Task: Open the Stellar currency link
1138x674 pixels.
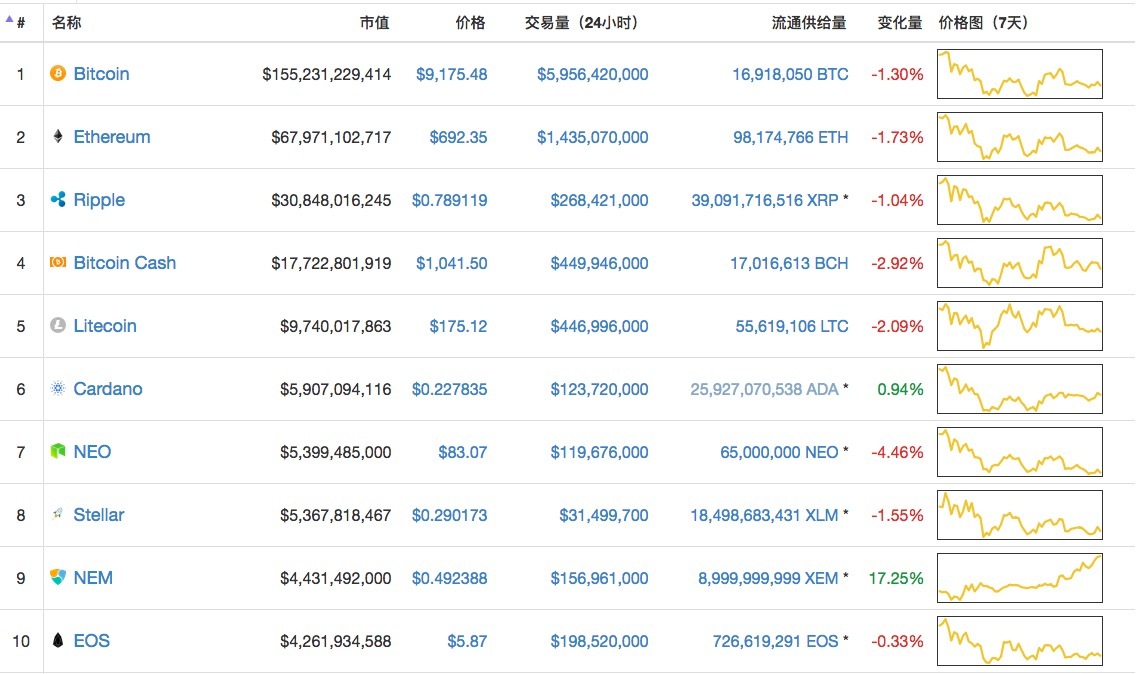Action: click(x=99, y=515)
